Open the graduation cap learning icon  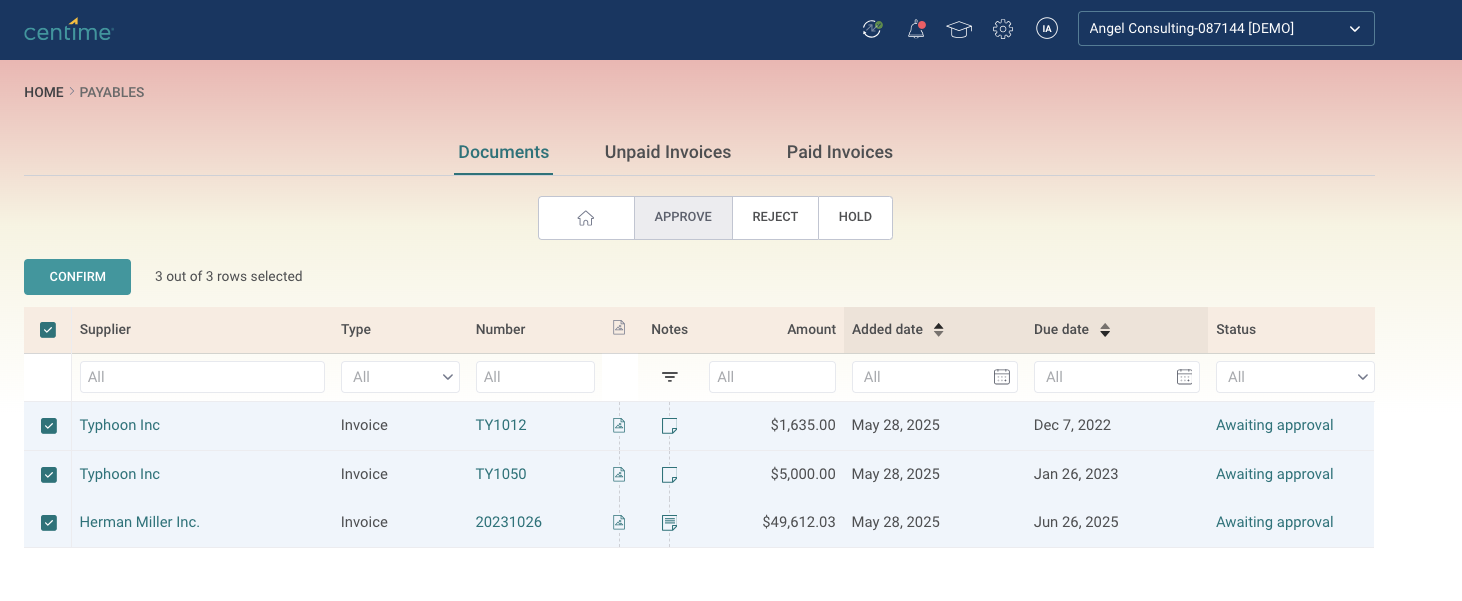[959, 29]
